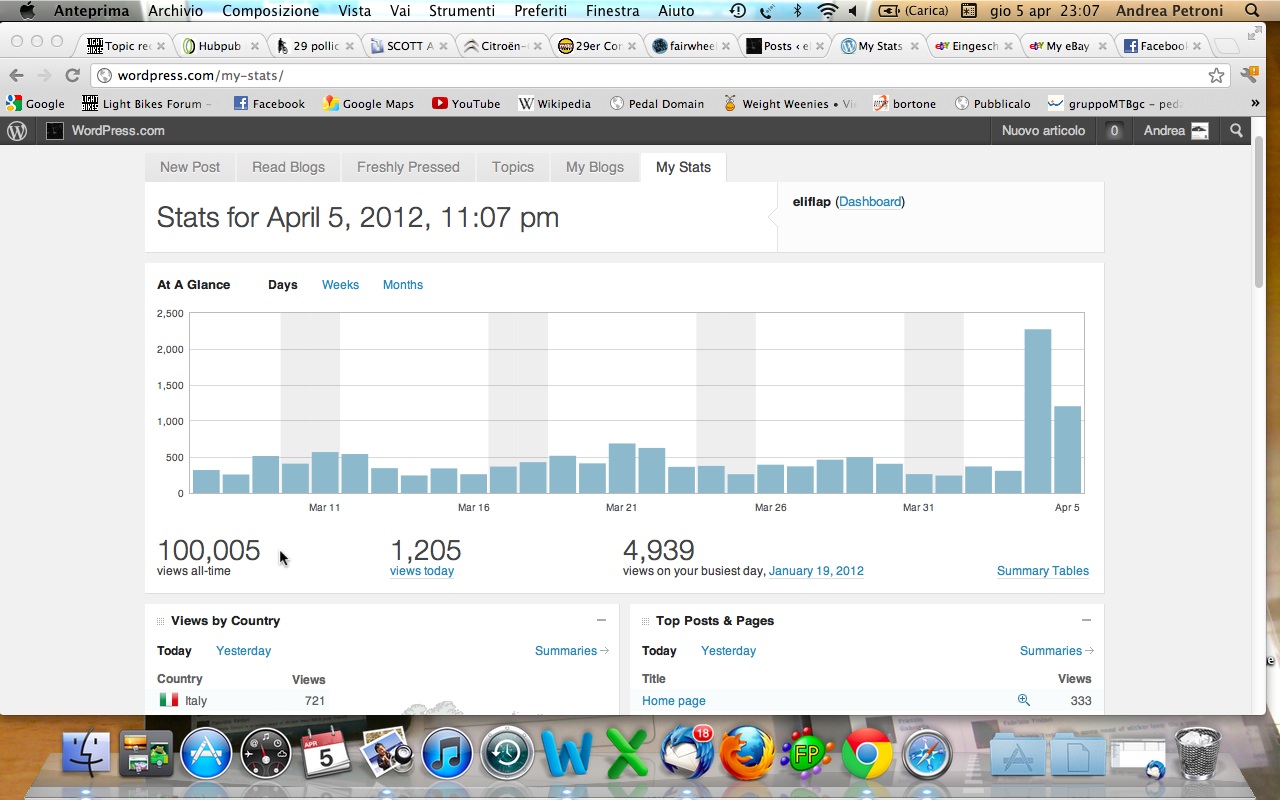Click the Chrome reload page icon
The height and width of the screenshot is (800, 1280).
point(72,76)
